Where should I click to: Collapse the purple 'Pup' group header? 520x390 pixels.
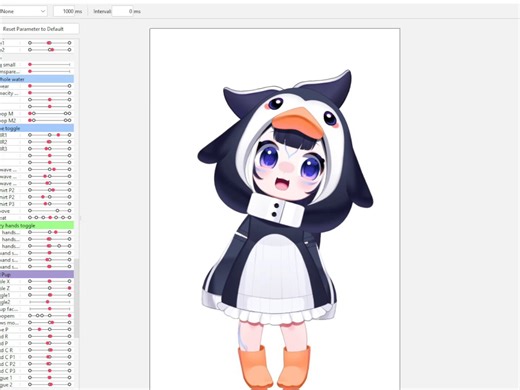(37, 274)
